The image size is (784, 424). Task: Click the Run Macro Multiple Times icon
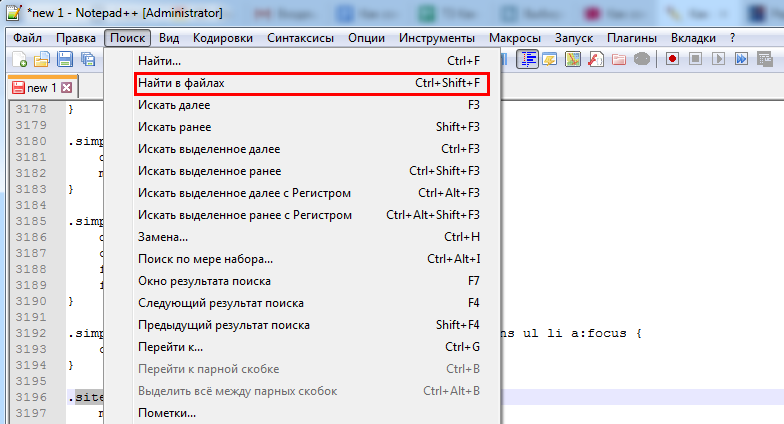(742, 59)
